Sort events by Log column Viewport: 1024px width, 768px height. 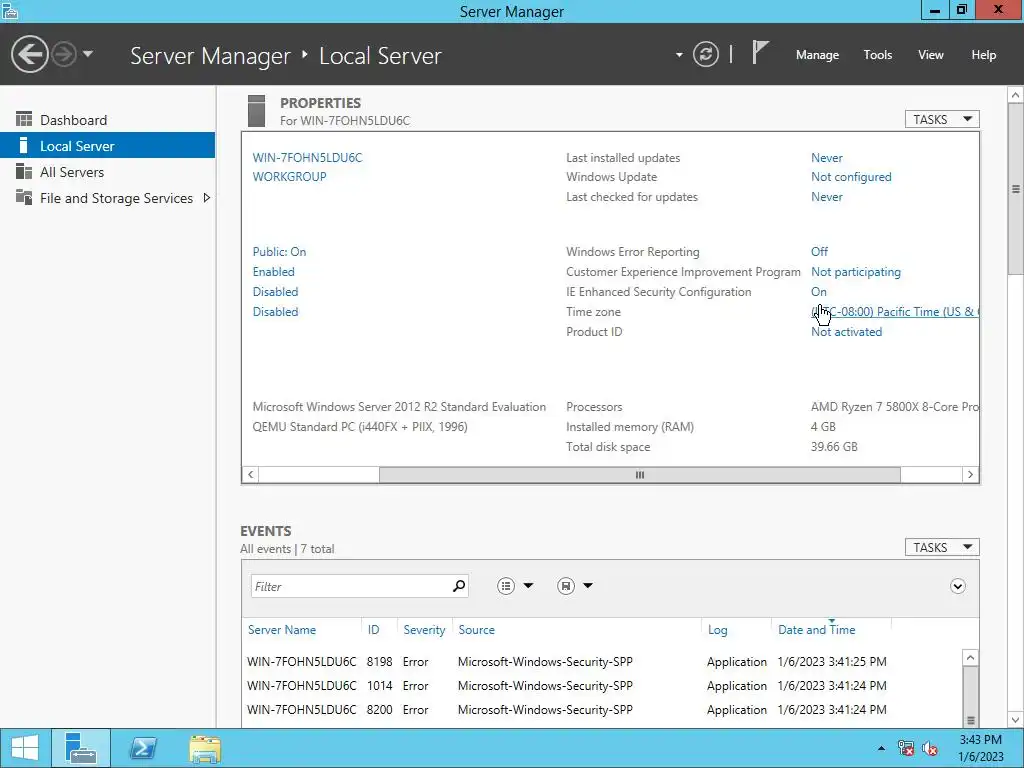(x=717, y=630)
